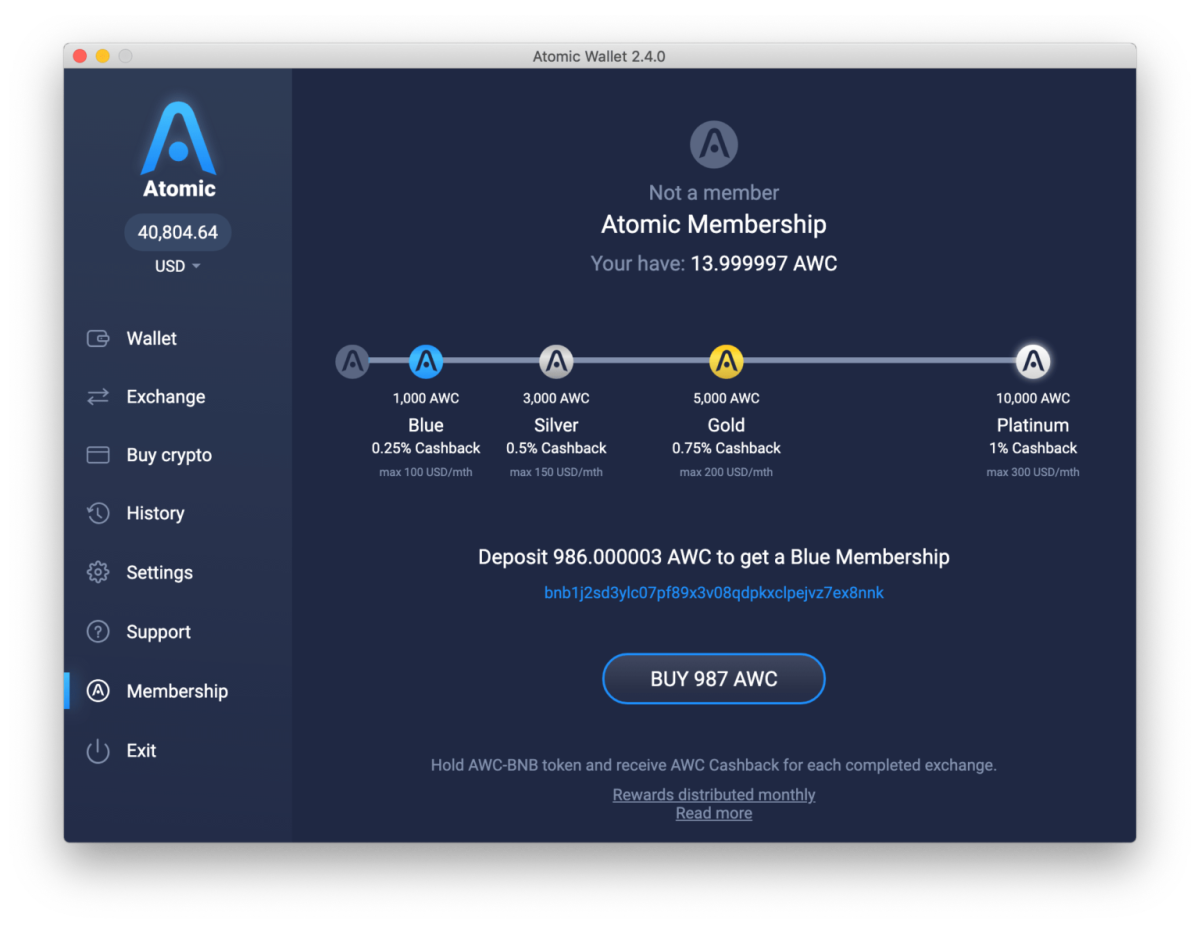
Task: Select the Blue membership tier marker
Action: click(426, 362)
